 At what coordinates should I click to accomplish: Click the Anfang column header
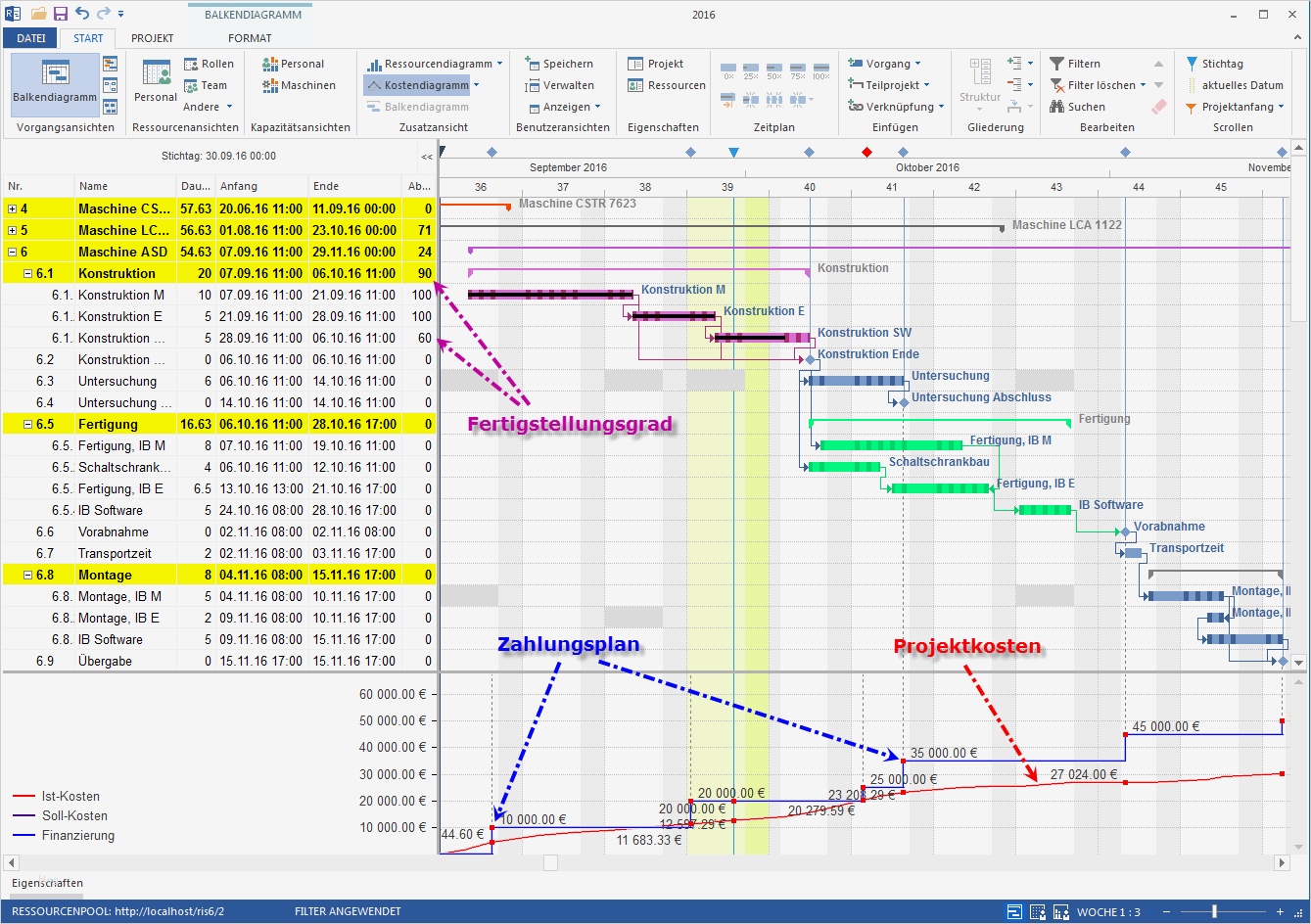pyautogui.click(x=261, y=186)
